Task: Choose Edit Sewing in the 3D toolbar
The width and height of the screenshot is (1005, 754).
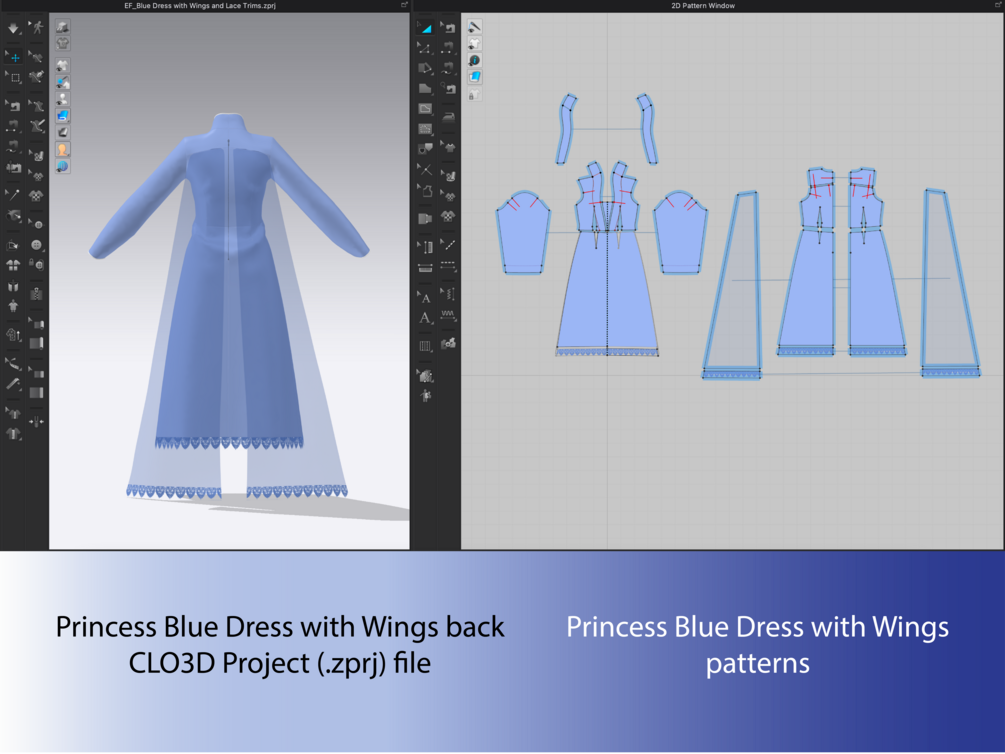Action: [x=13, y=106]
